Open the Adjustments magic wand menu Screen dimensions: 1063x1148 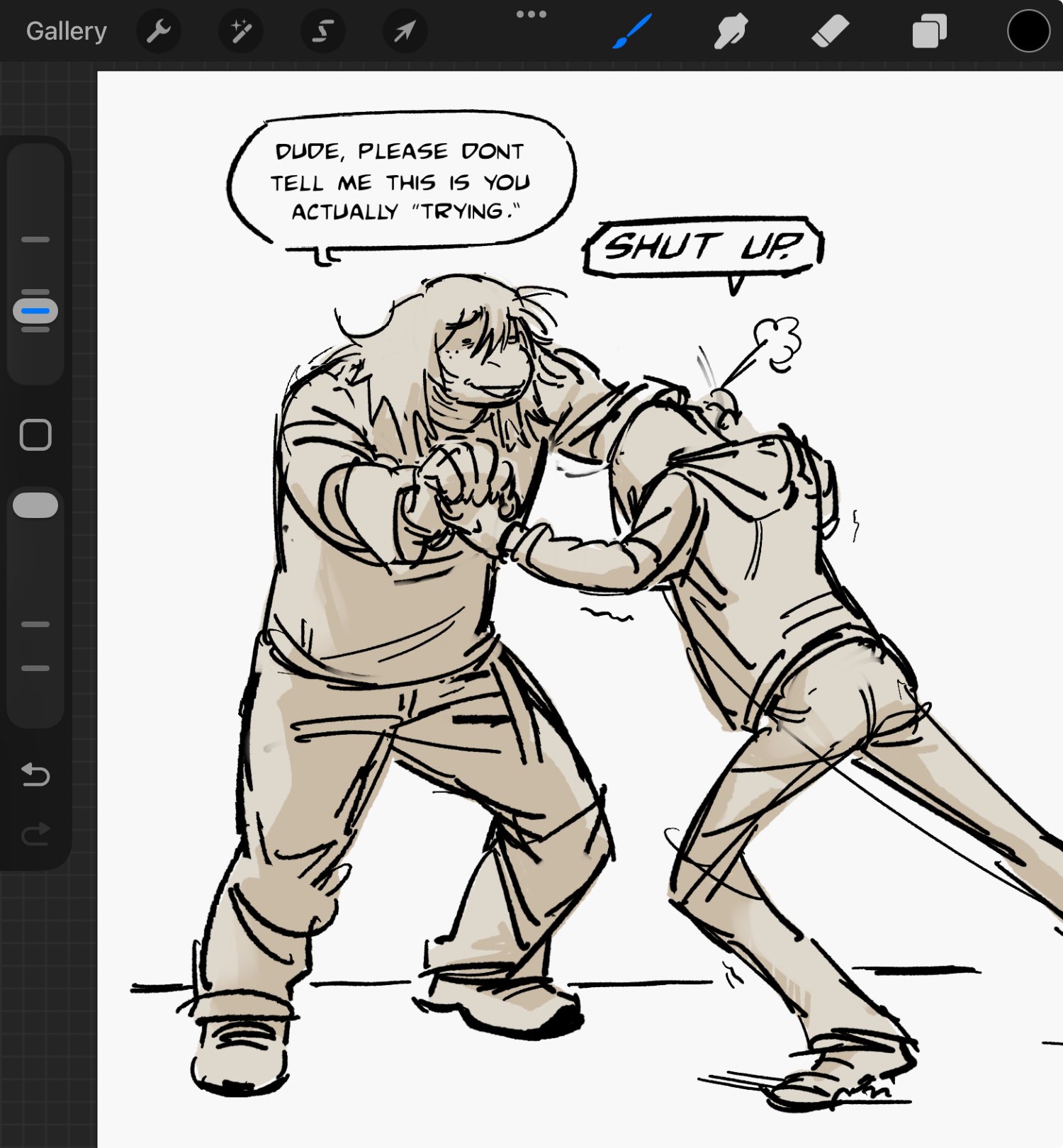point(241,31)
